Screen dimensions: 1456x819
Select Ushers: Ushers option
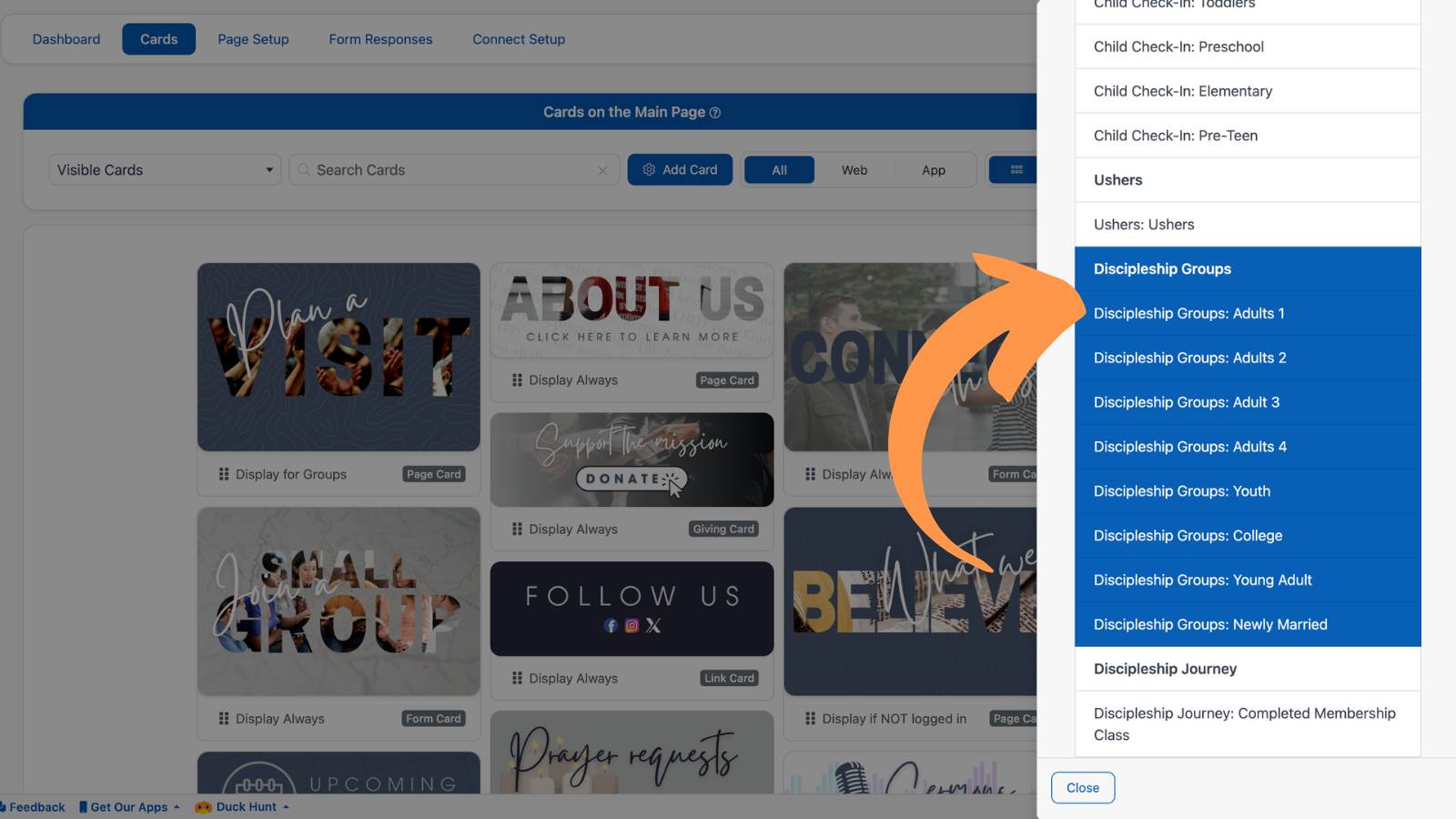click(x=1248, y=225)
